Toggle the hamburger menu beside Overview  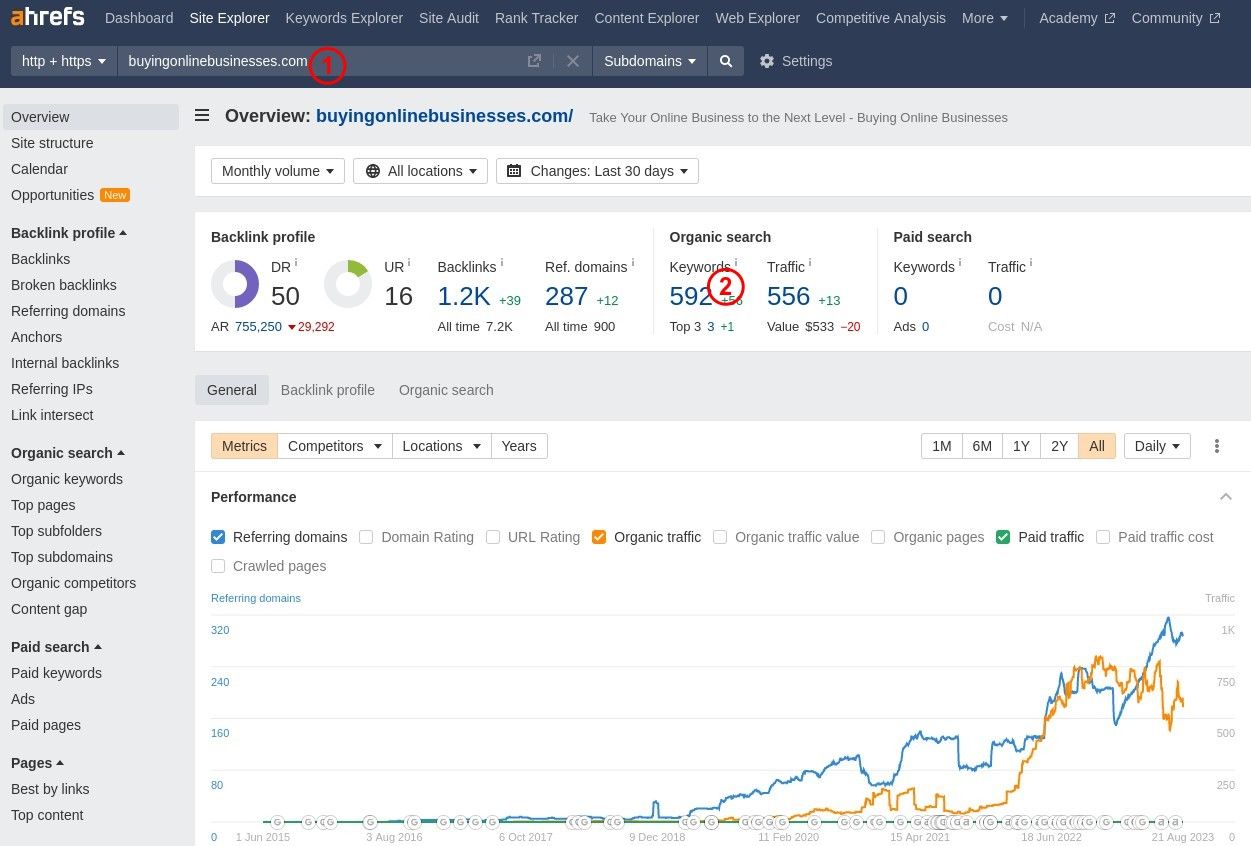[202, 116]
